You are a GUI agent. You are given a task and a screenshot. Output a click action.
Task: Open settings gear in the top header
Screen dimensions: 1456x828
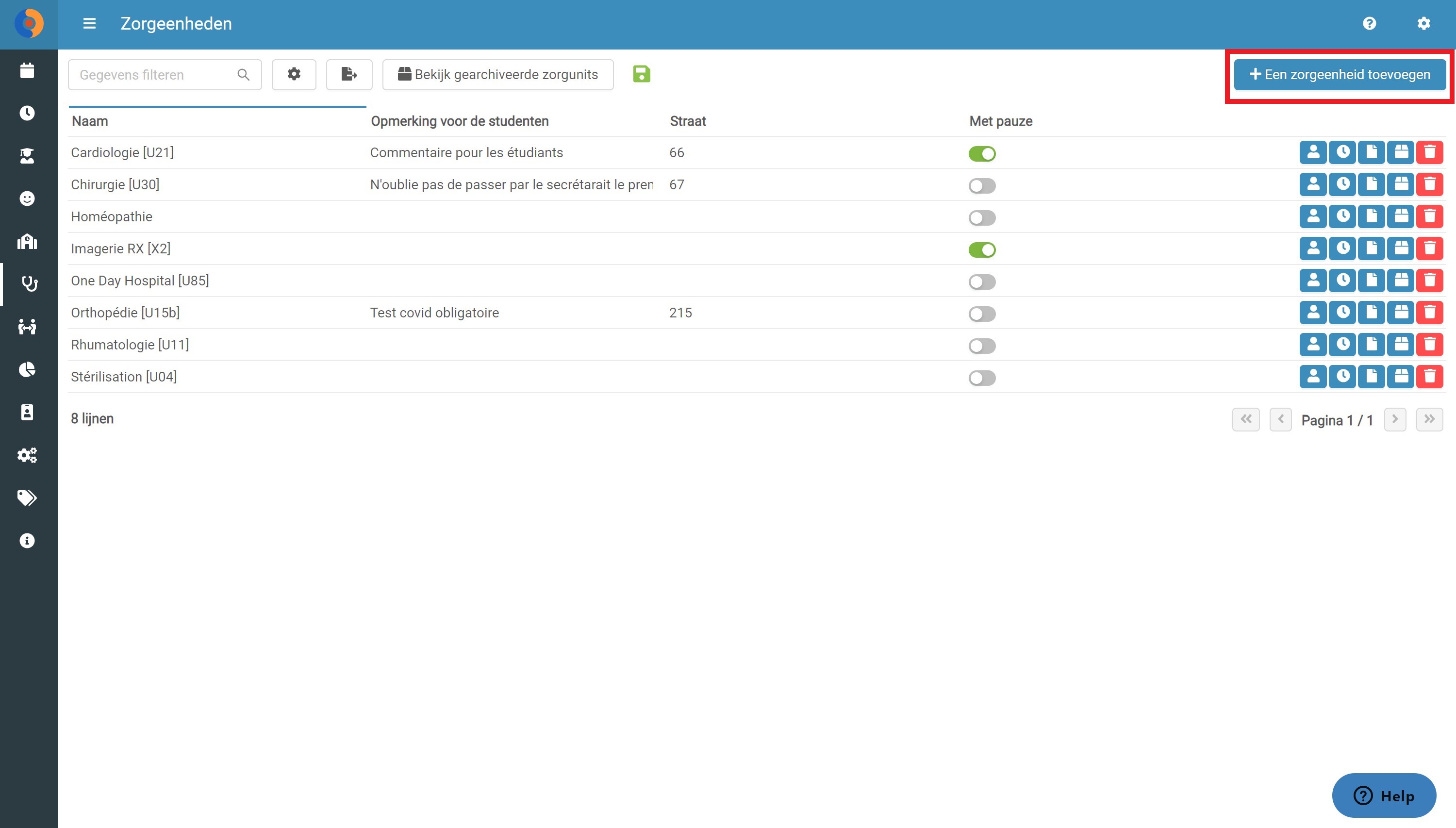coord(1423,23)
